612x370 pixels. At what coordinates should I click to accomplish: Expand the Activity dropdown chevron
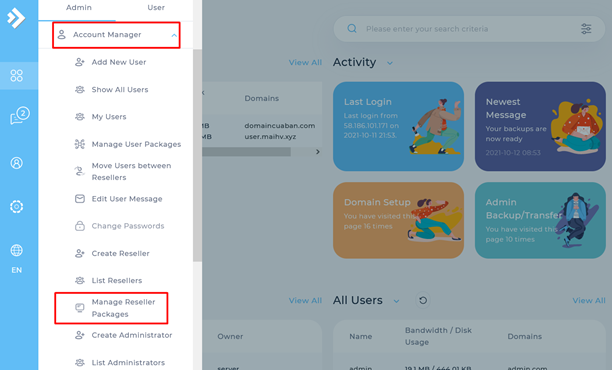tap(390, 63)
